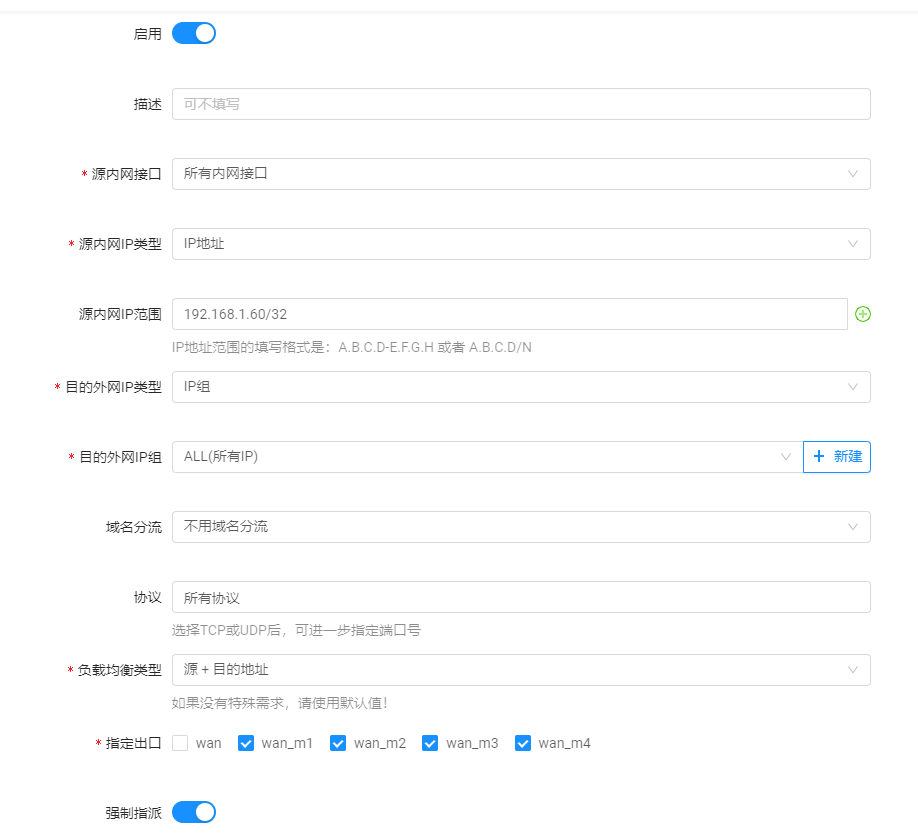Uncheck the wan_m2 checkbox
This screenshot has width=918, height=837.
click(x=338, y=743)
